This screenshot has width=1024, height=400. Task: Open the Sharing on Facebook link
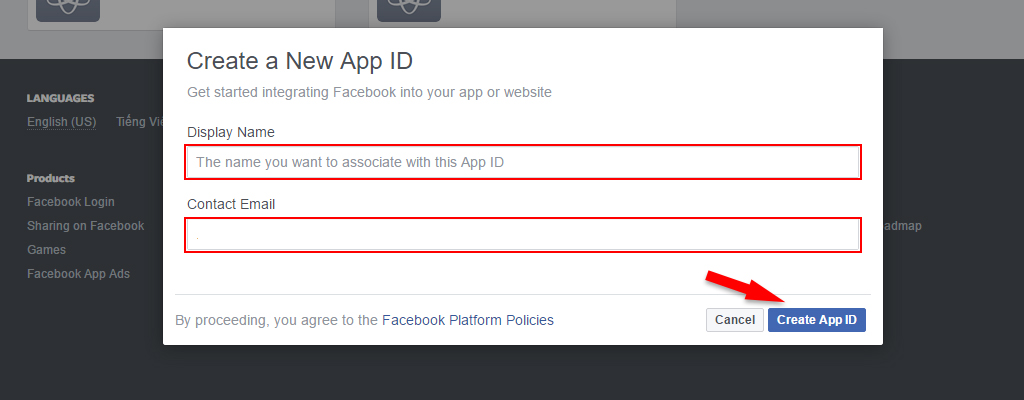point(86,225)
